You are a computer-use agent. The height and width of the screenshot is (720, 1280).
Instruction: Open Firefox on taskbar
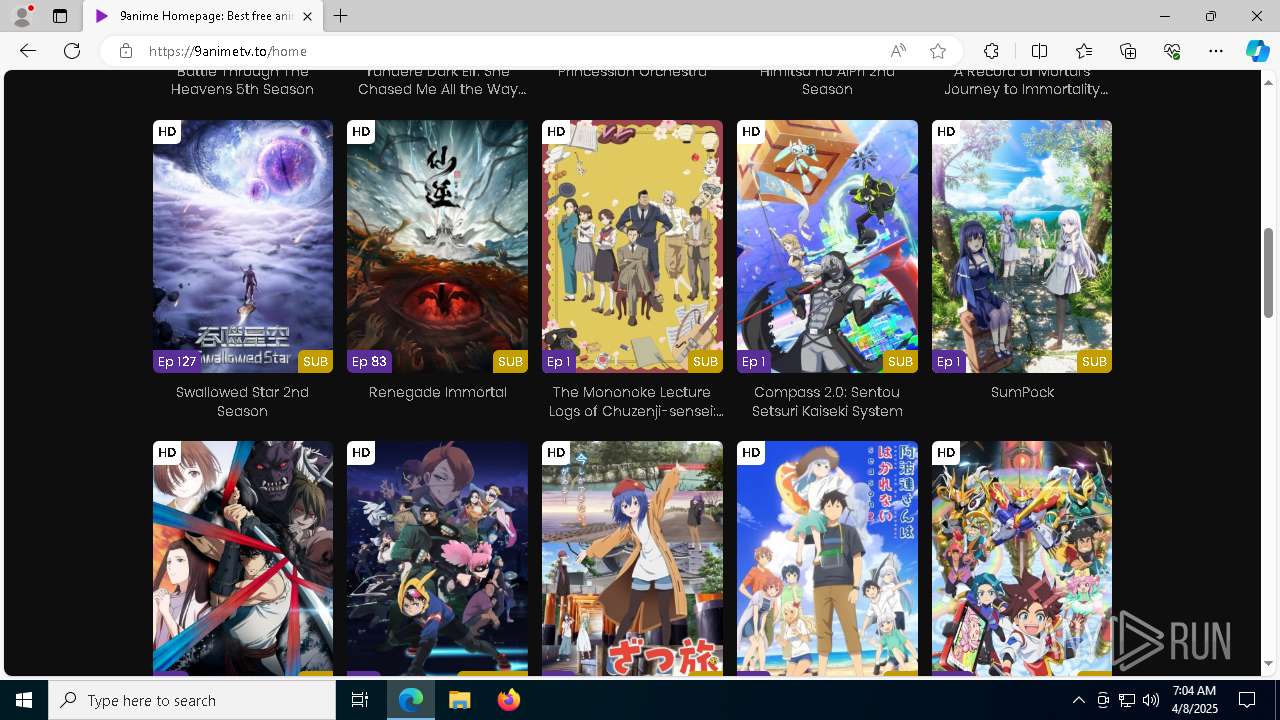[508, 700]
